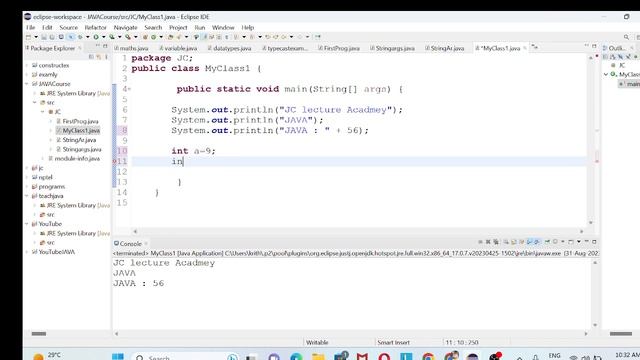
Task: Switch to the variable.java editor tab
Action: pyautogui.click(x=178, y=48)
